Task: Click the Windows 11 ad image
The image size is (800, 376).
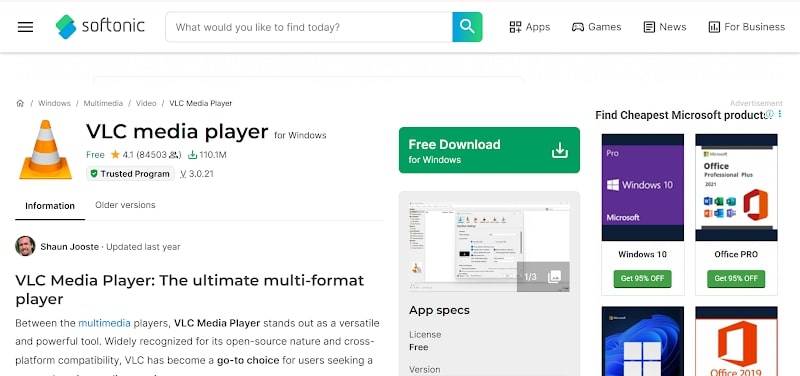Action: (643, 341)
